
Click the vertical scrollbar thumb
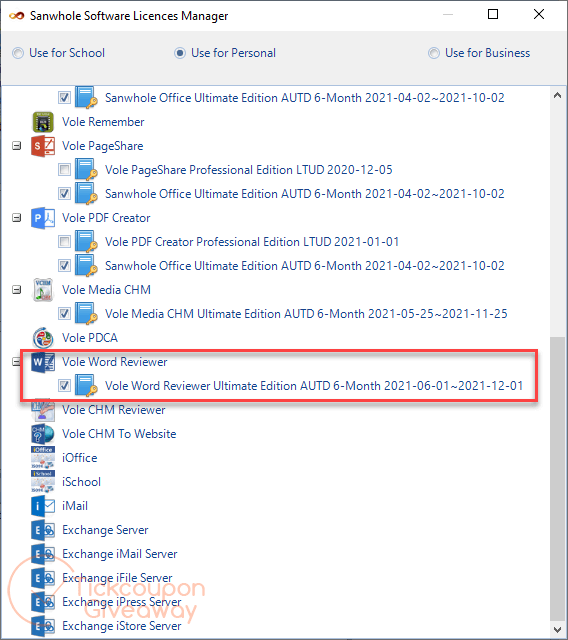(x=557, y=478)
